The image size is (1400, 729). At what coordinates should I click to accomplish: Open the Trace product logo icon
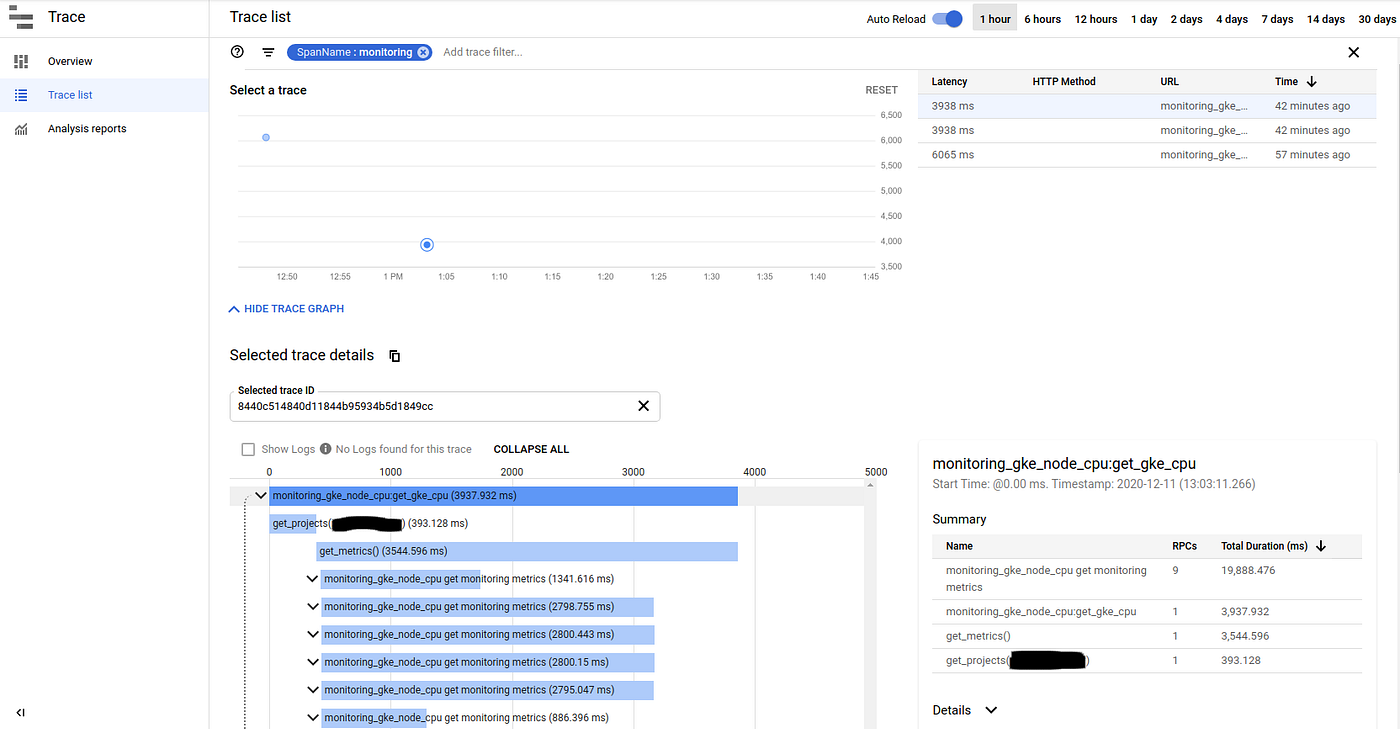tap(21, 17)
